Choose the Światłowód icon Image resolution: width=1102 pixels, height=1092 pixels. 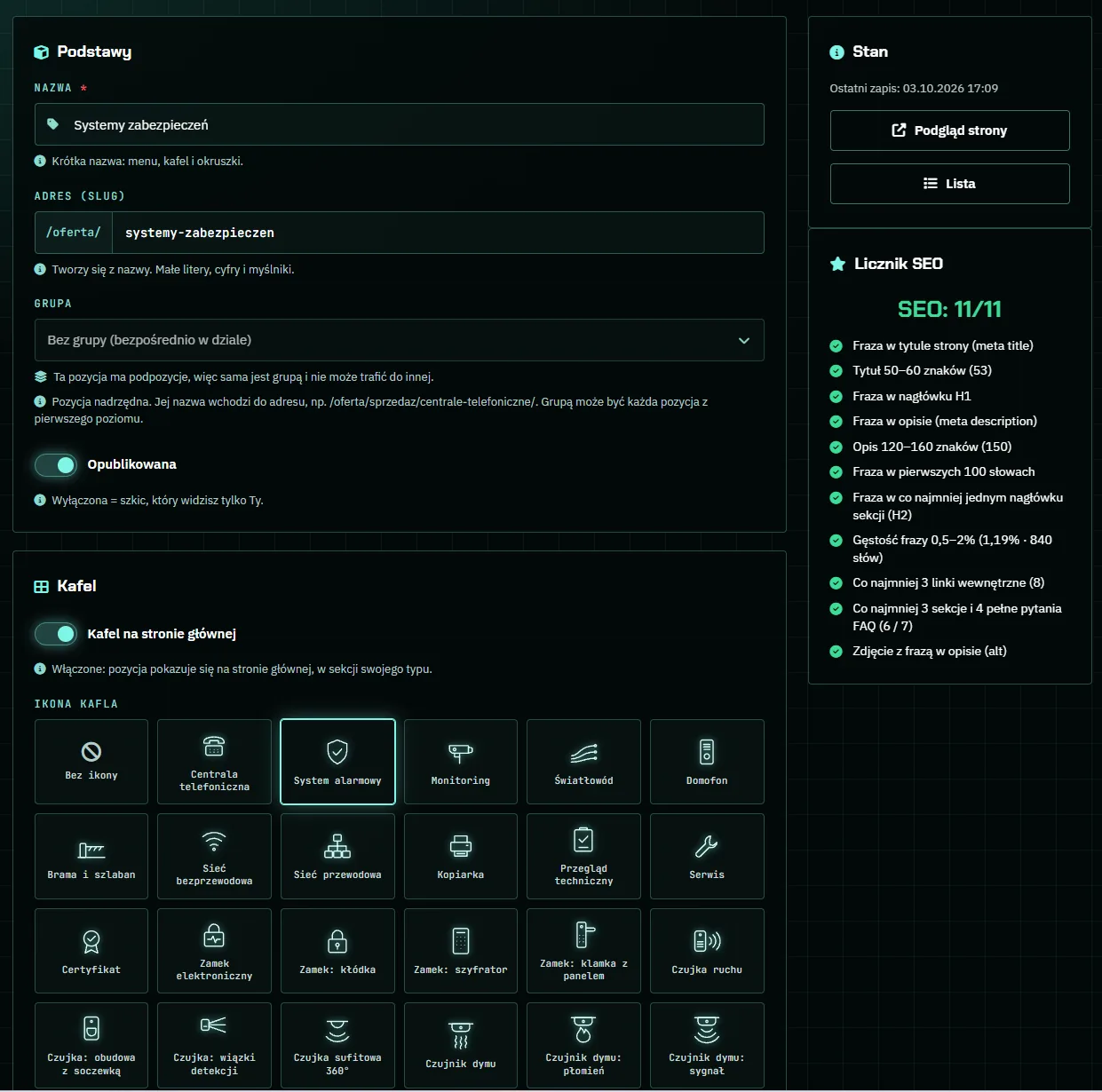(x=583, y=762)
